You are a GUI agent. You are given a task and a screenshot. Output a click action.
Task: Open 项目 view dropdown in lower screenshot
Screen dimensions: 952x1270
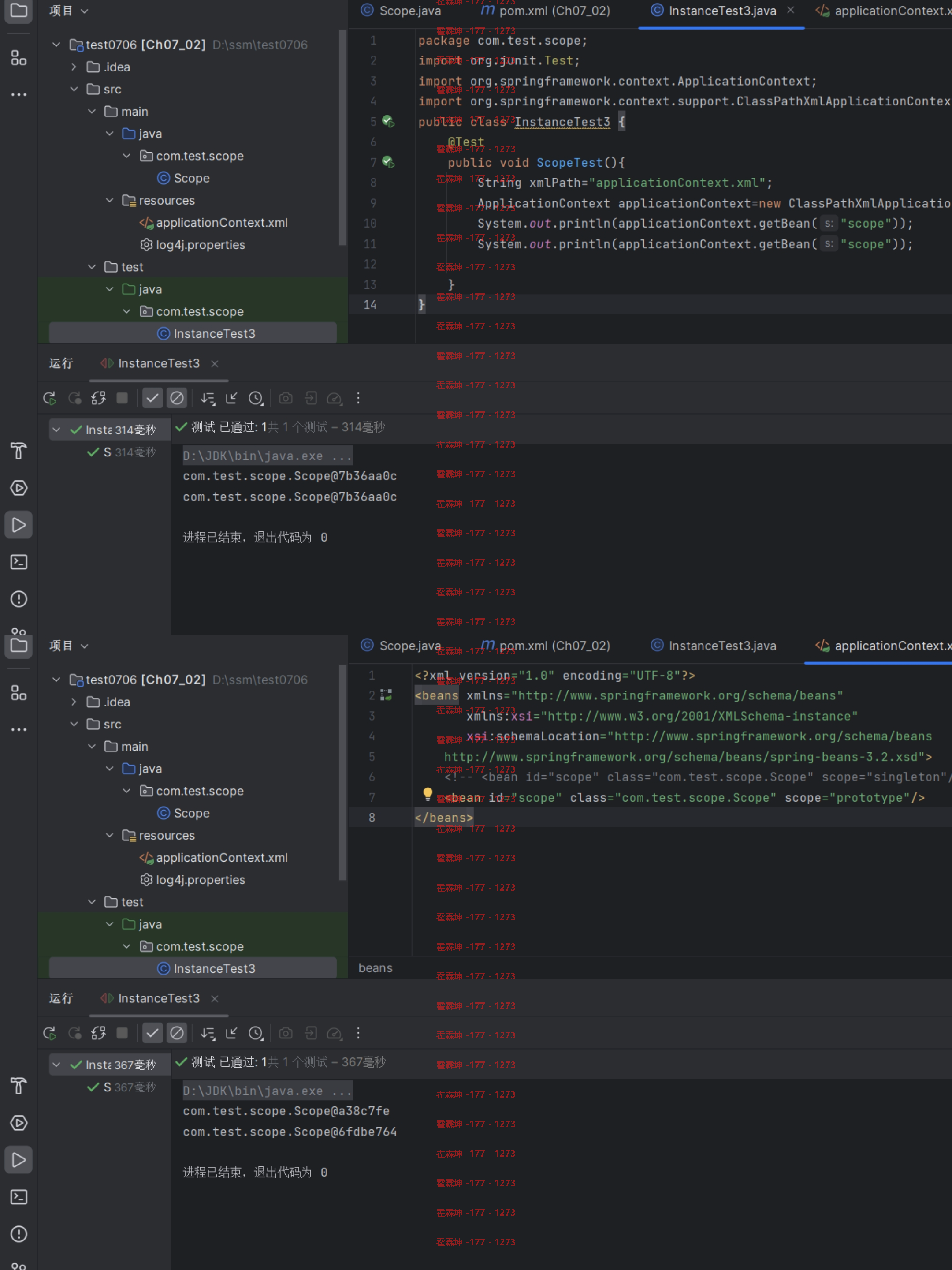(69, 646)
